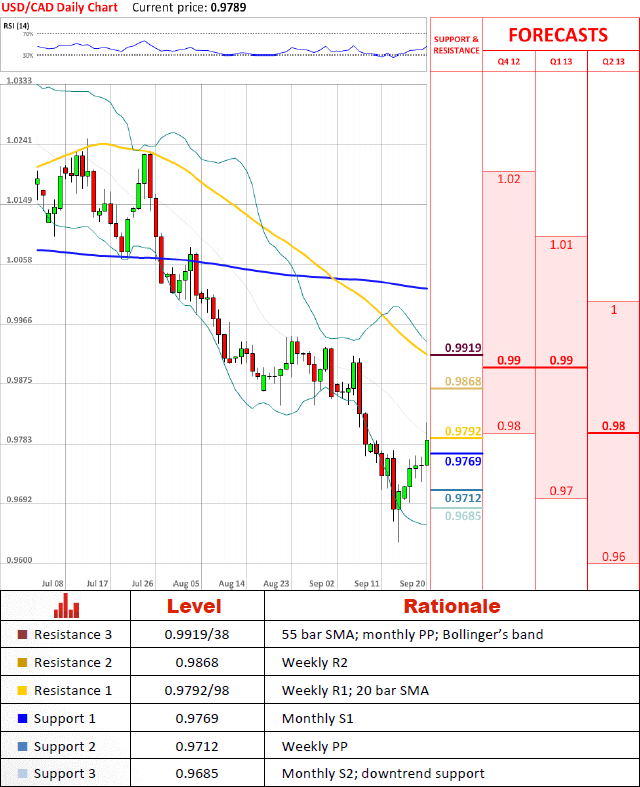Select the 0.9919 resistance level label on chart
This screenshot has width=640, height=787.
pyautogui.click(x=463, y=348)
